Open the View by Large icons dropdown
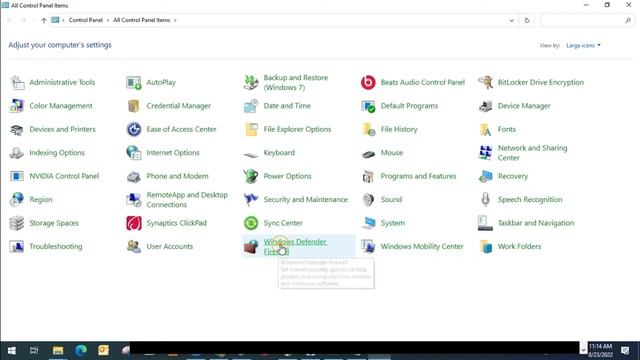 pos(583,45)
